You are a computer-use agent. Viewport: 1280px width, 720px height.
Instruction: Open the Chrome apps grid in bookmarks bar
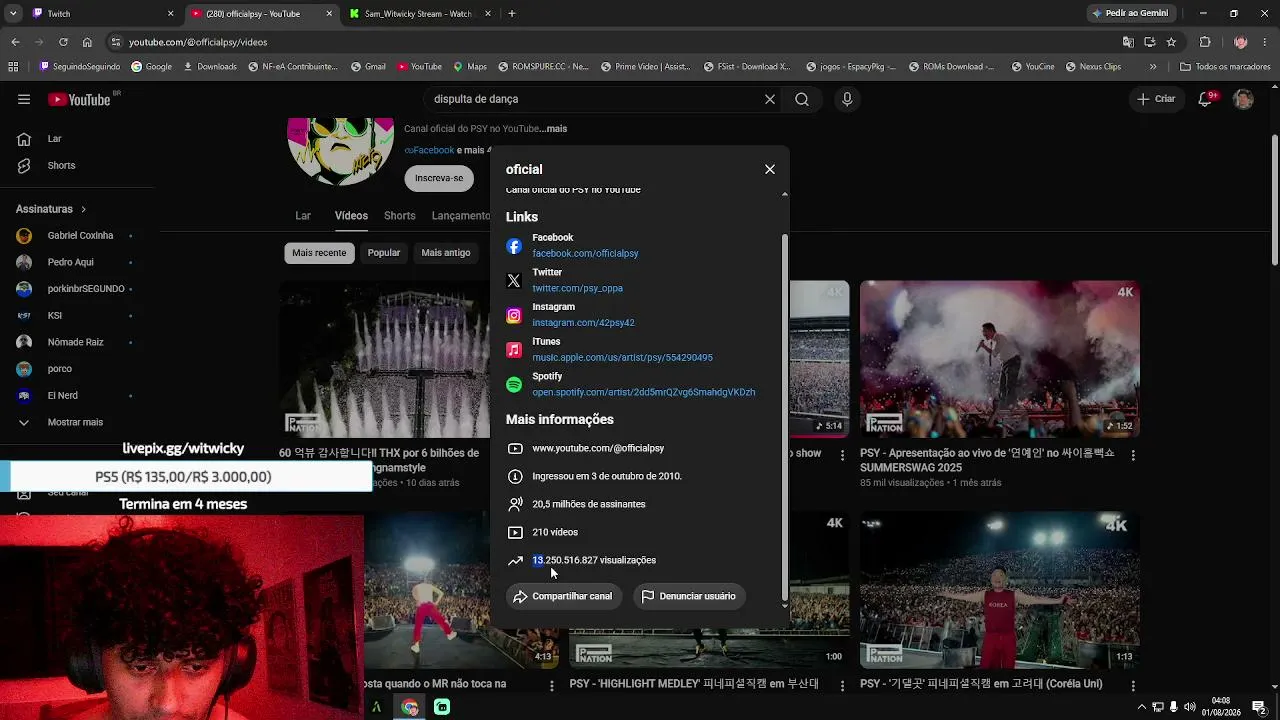pyautogui.click(x=13, y=67)
